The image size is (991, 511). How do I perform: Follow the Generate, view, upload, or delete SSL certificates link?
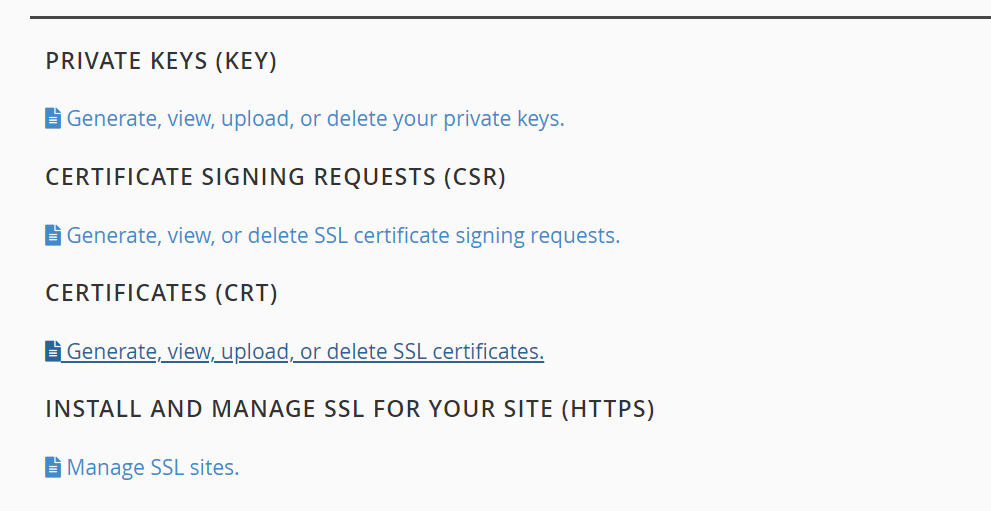(305, 352)
